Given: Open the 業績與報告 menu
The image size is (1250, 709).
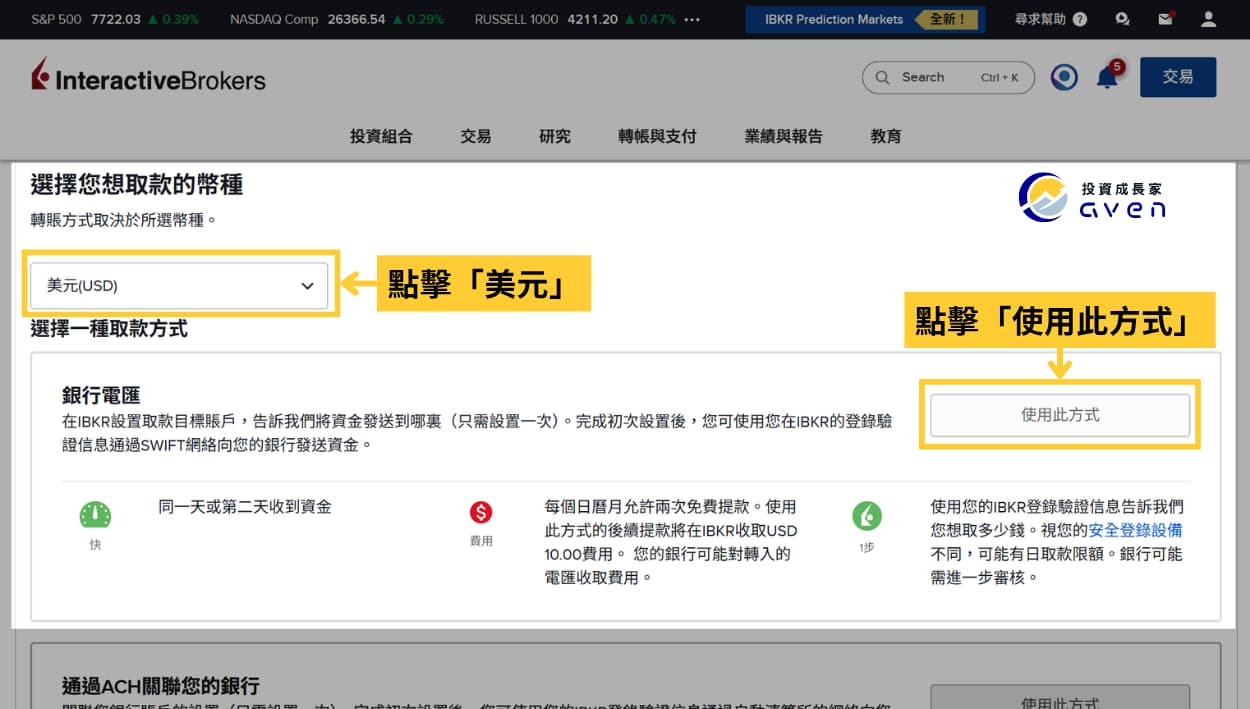Looking at the screenshot, I should pyautogui.click(x=783, y=136).
